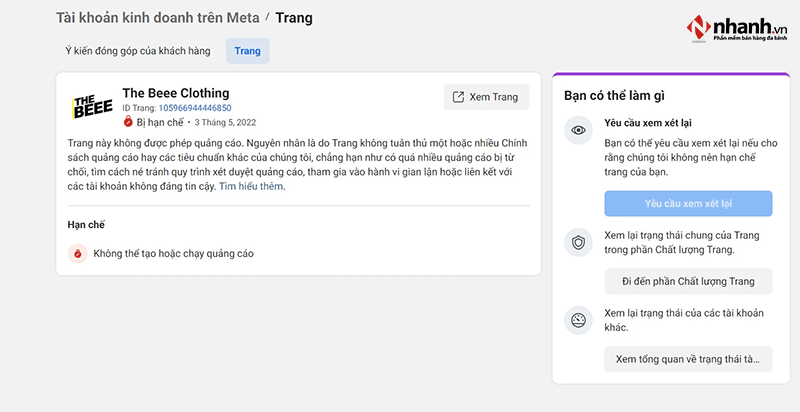800x412 pixels.
Task: Click the page ID 105966944446850 link
Action: pos(195,108)
